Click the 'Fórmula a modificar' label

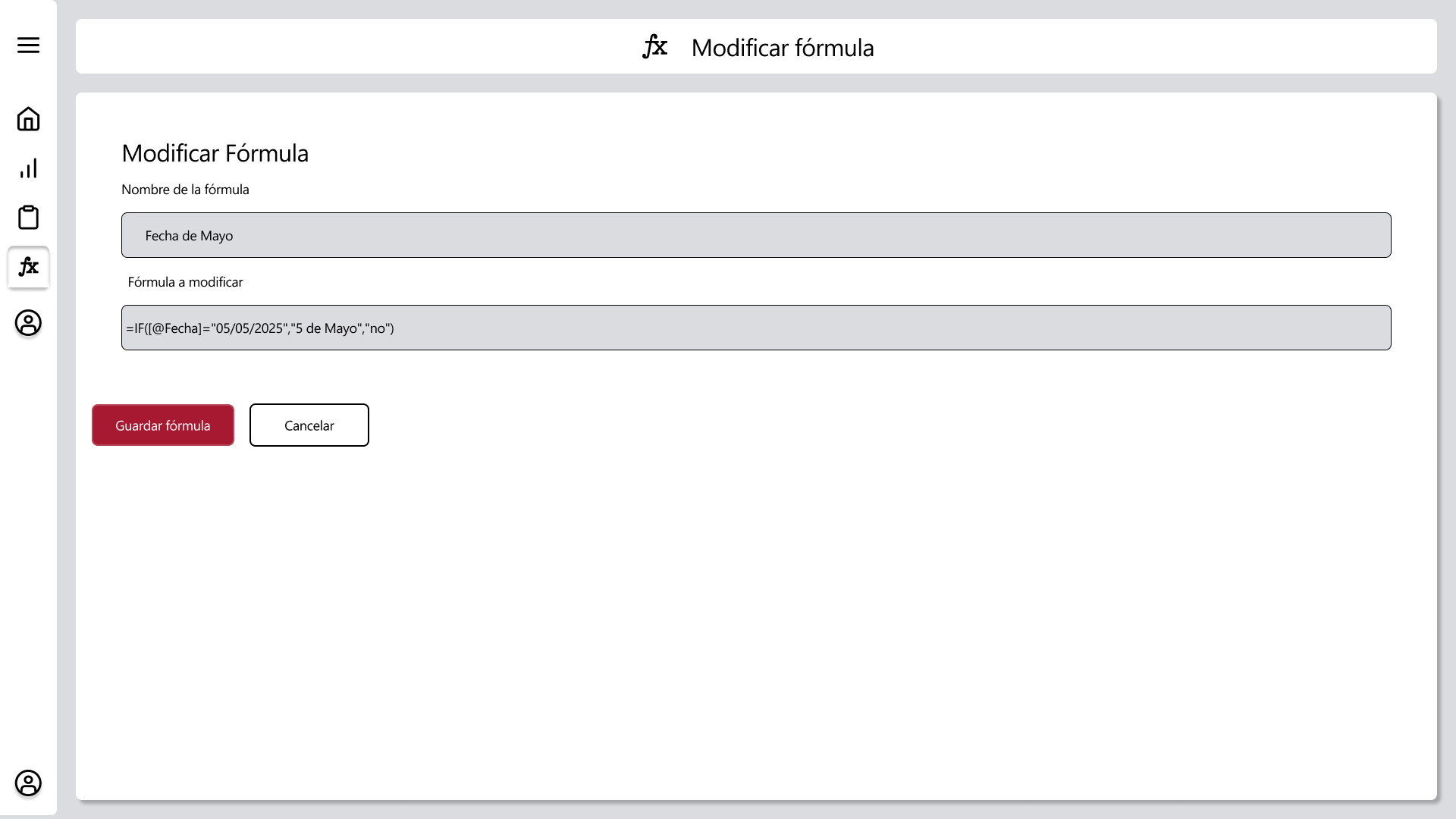pos(185,282)
